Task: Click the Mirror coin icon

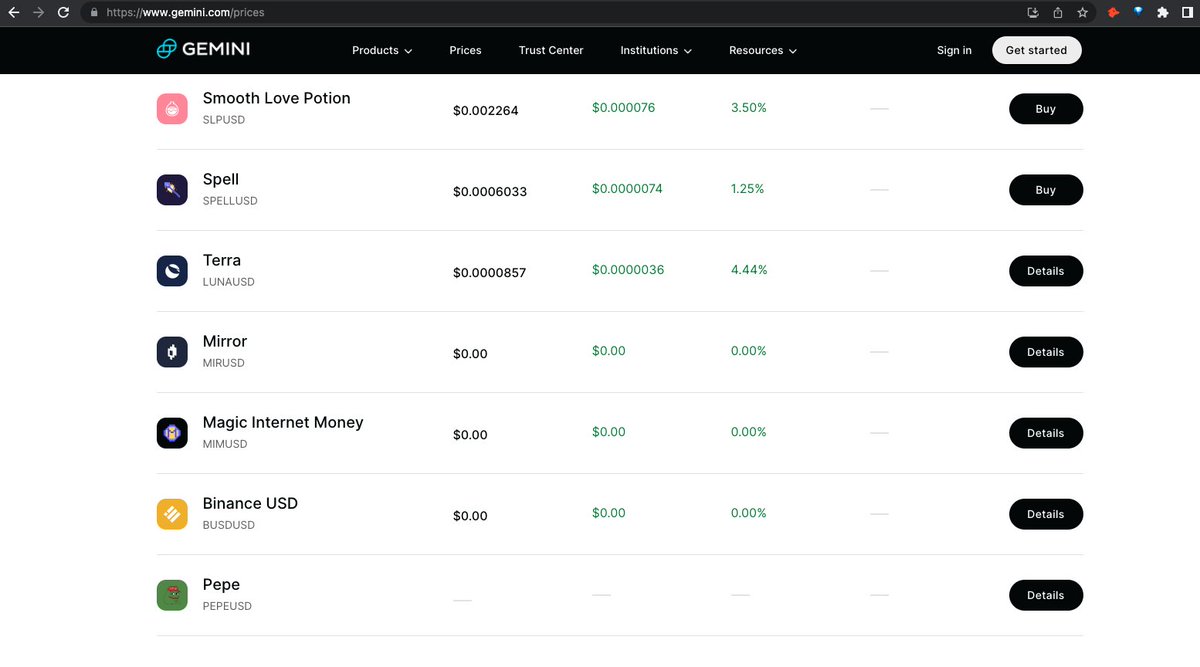Action: (x=172, y=352)
